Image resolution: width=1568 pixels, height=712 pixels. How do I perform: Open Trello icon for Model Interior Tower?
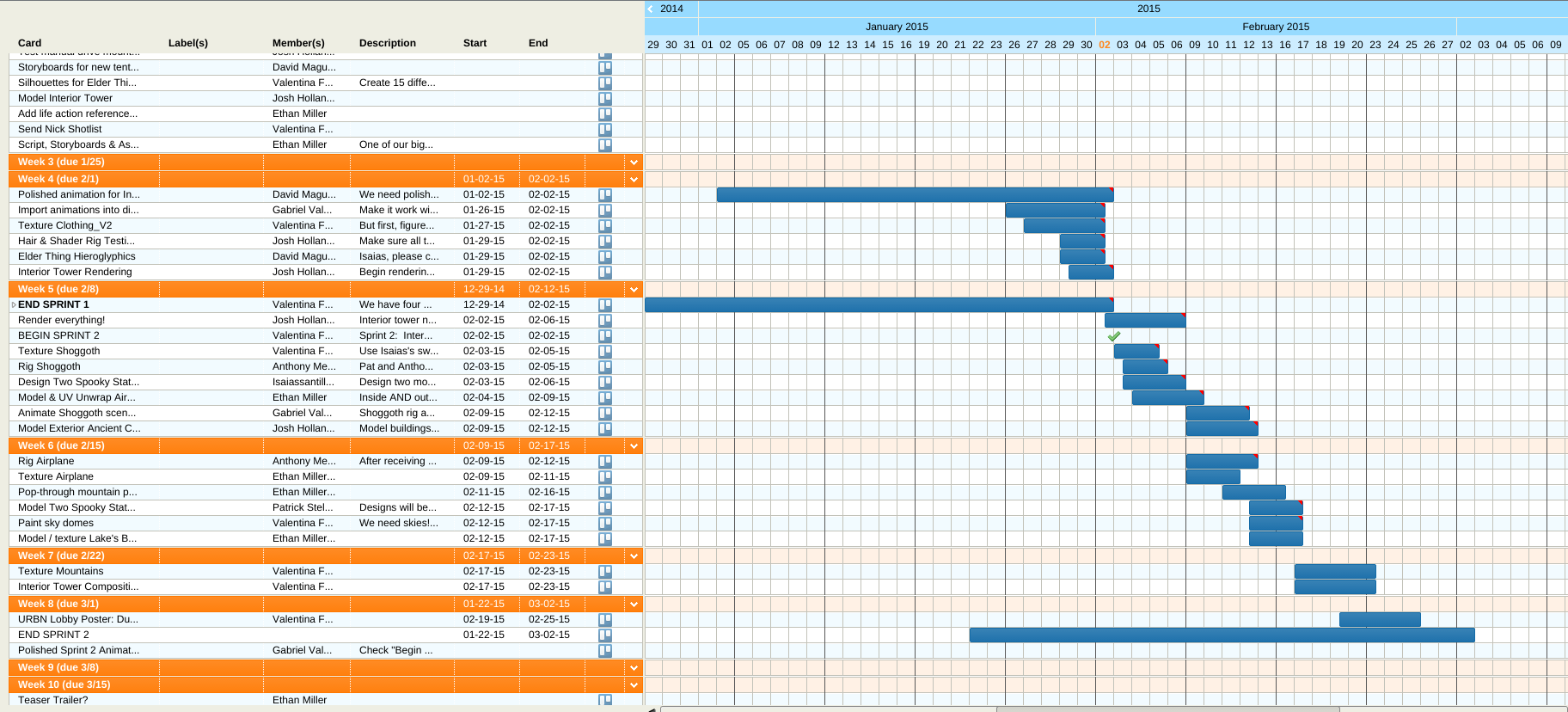[605, 99]
